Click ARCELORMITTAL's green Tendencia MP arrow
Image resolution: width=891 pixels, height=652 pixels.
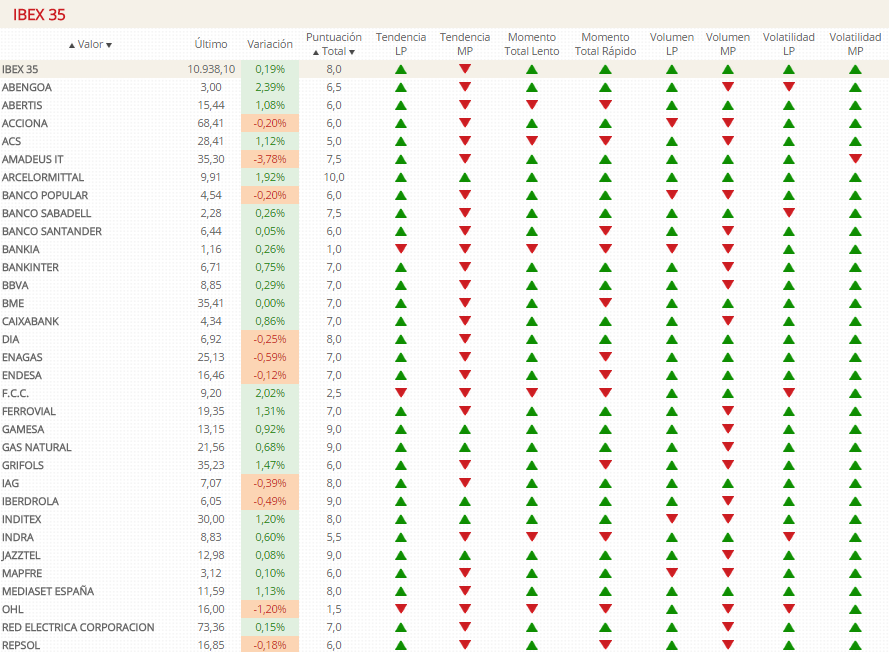tap(465, 177)
